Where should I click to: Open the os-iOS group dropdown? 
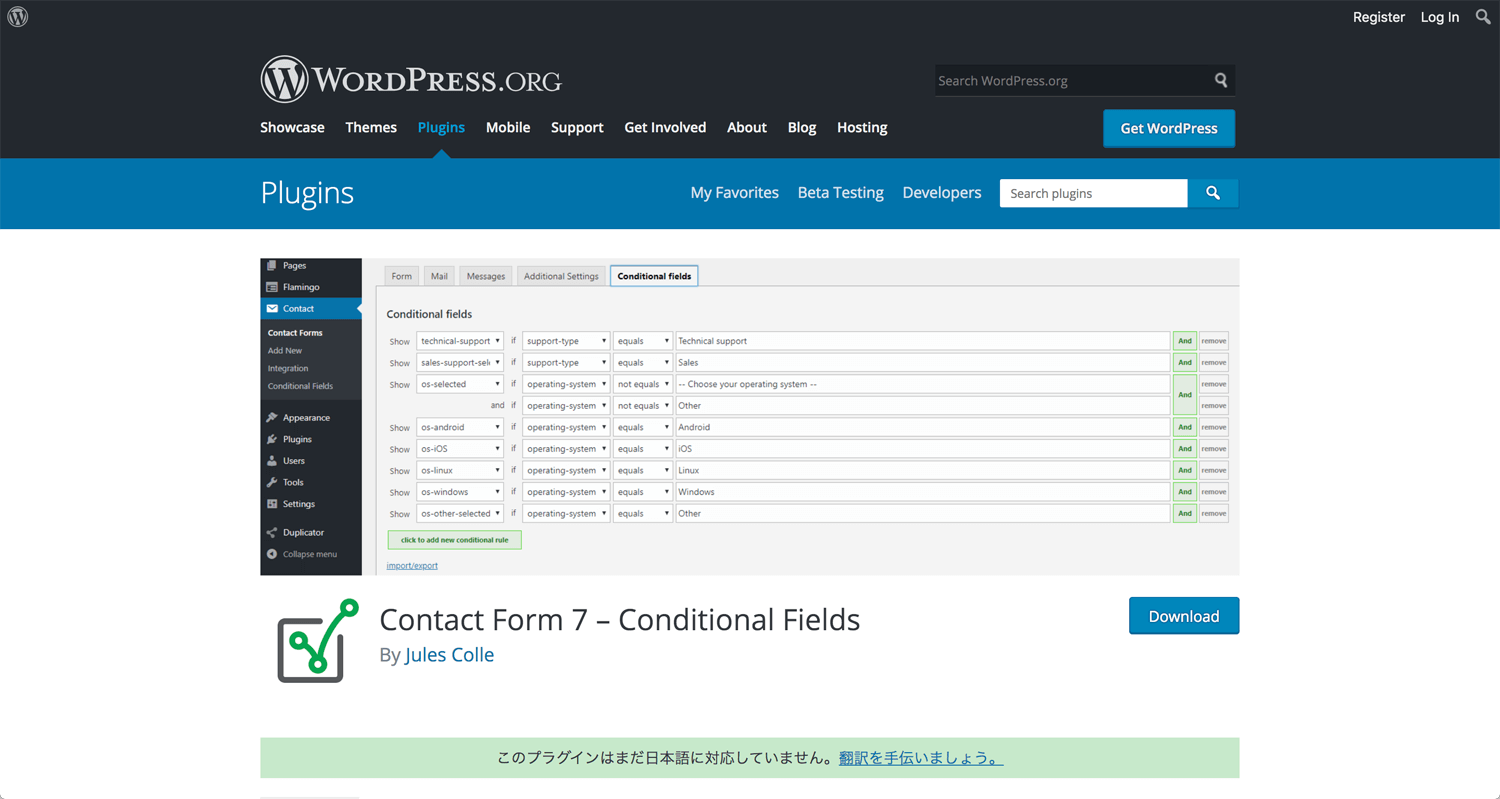[x=460, y=449]
